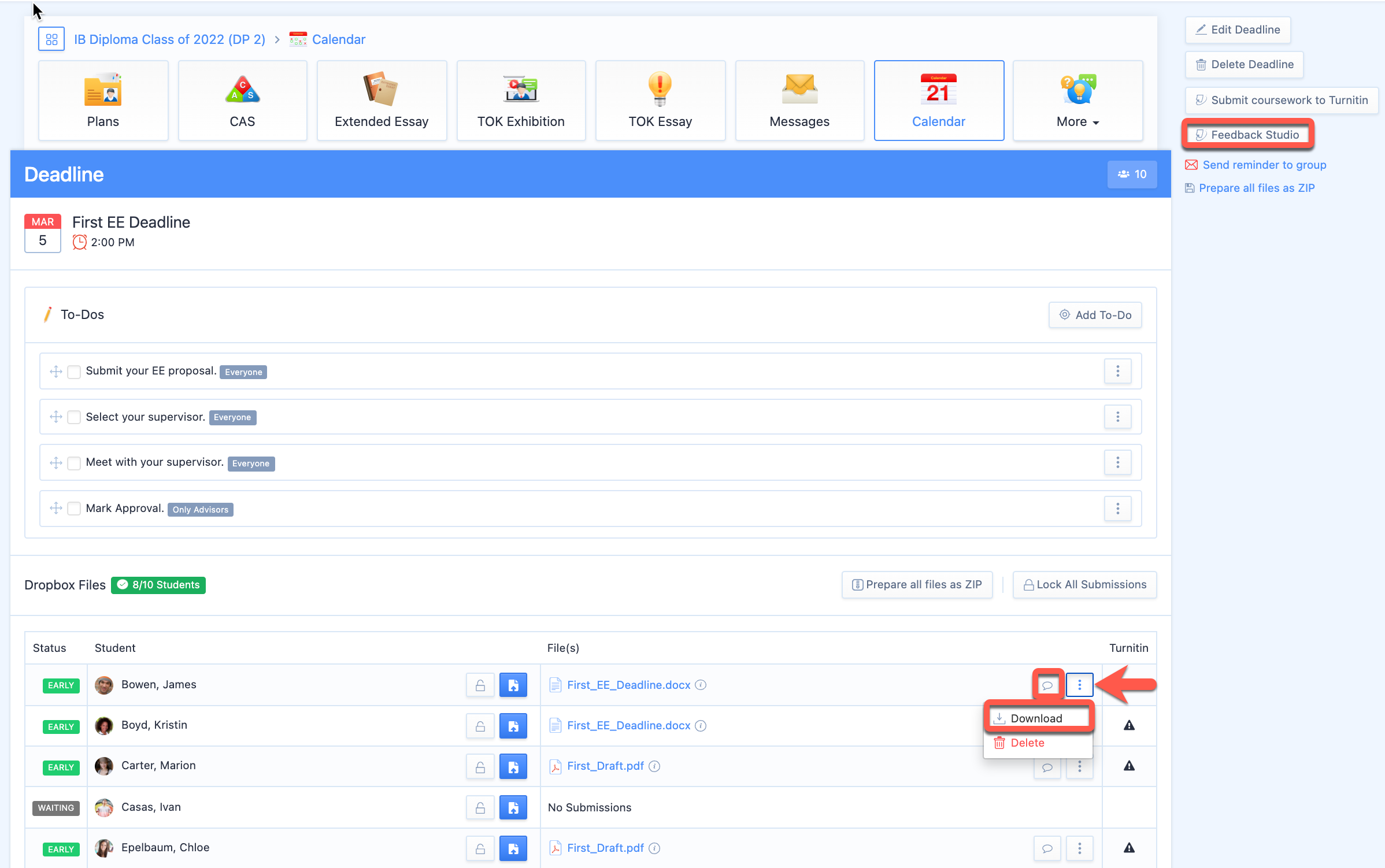
Task: Toggle lock for Casas, Ivan submission
Action: (x=480, y=808)
